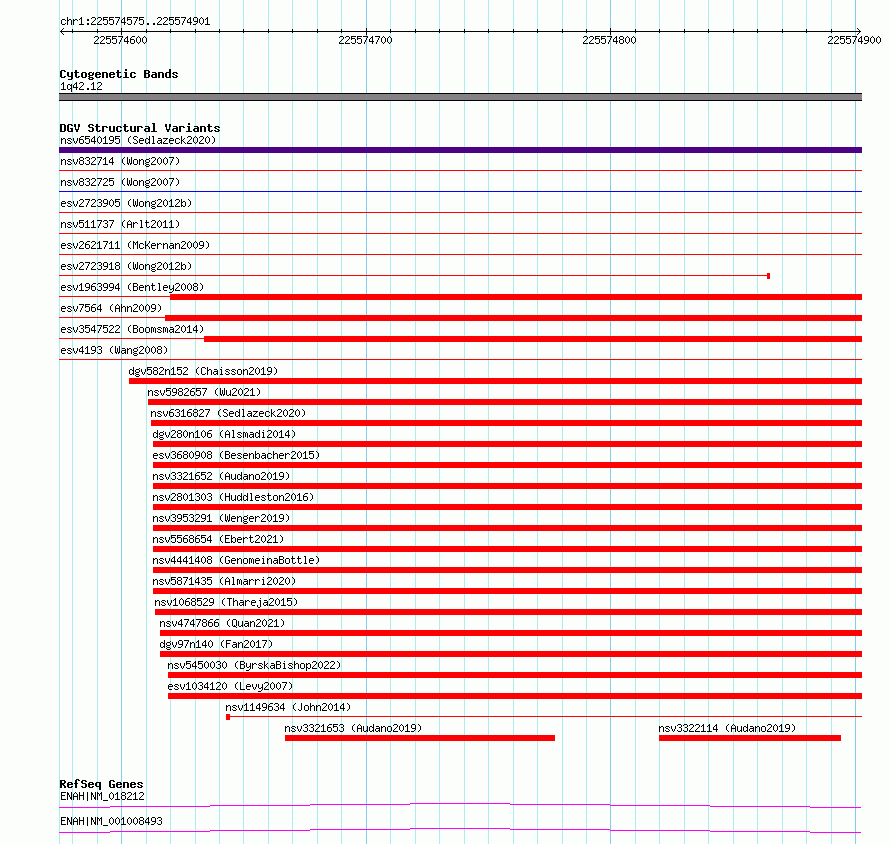The image size is (890, 844).
Task: Click the DGV Structural Variants track title
Action: pyautogui.click(x=140, y=128)
